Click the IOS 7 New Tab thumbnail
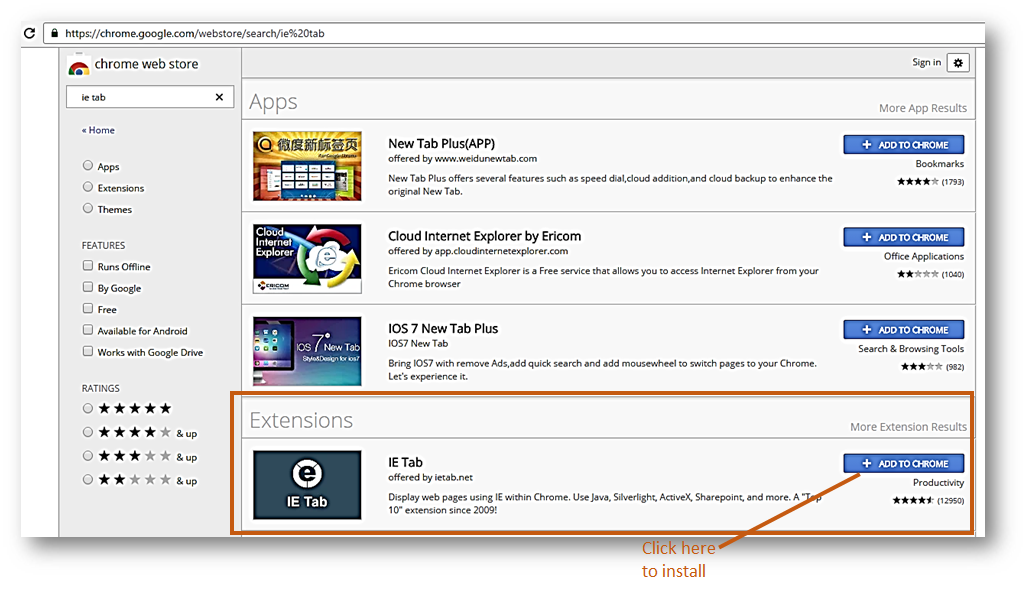Viewport: 1027px width, 594px height. coord(307,351)
